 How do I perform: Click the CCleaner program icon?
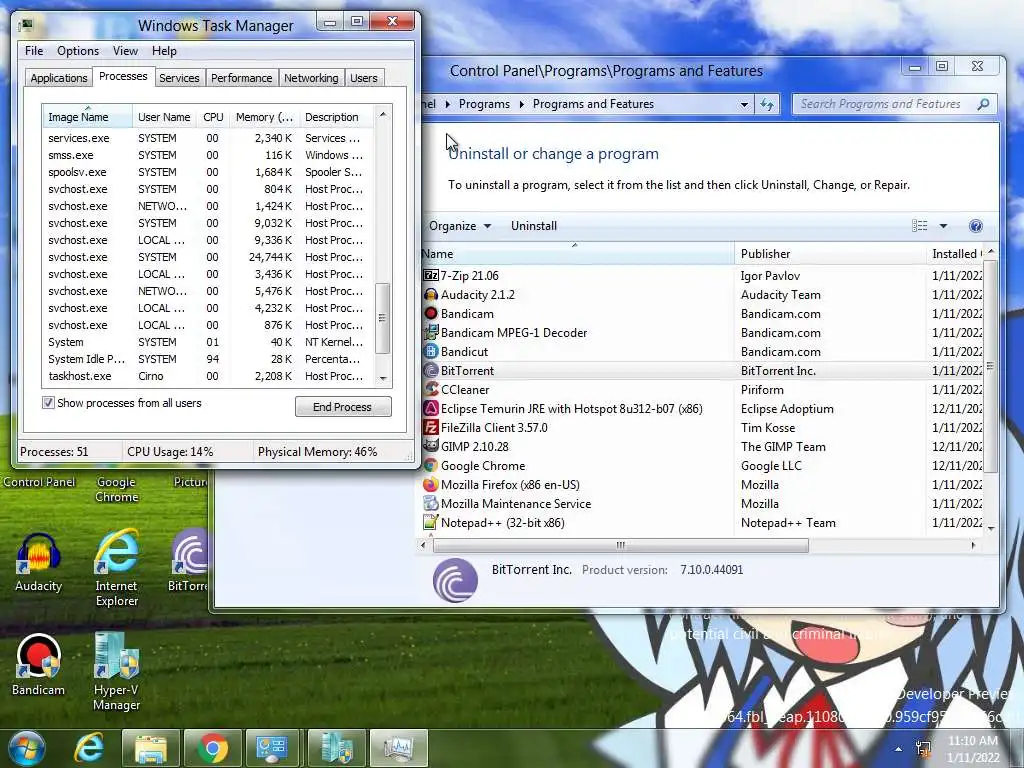click(430, 389)
